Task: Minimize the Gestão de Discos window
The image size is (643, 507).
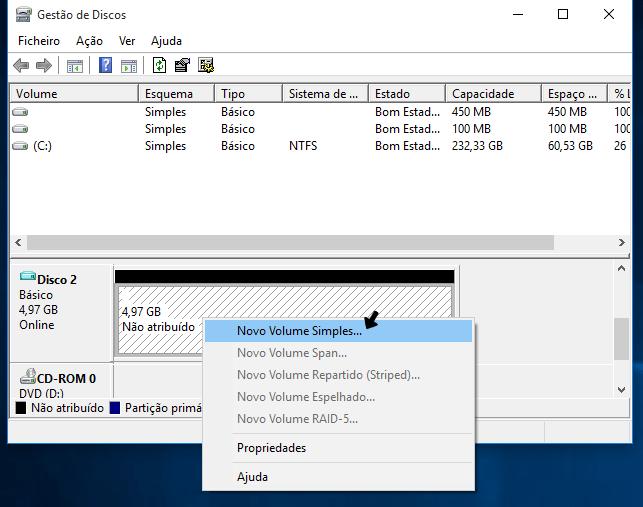Action: [x=518, y=15]
